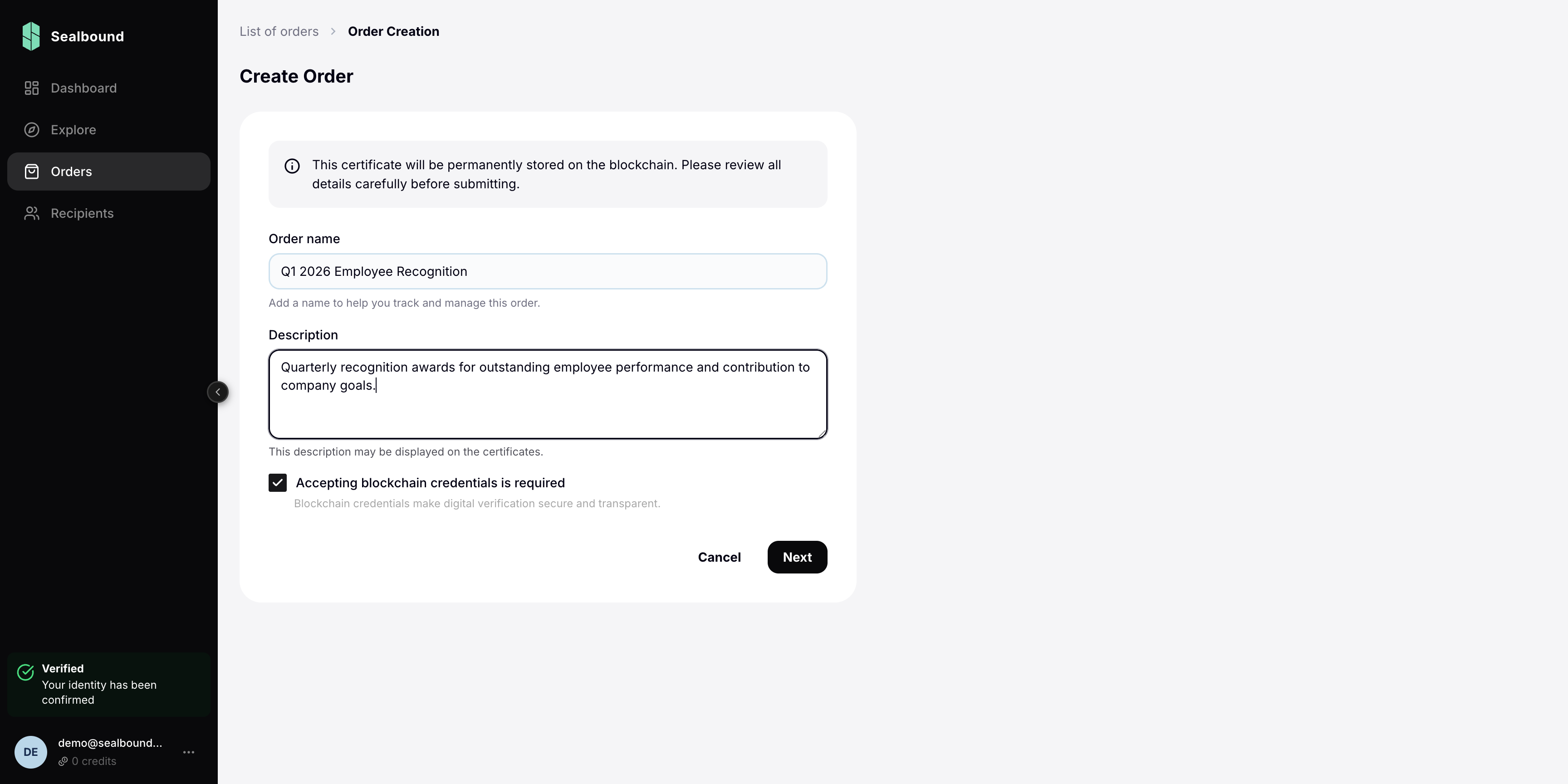This screenshot has width=1568, height=784.
Task: Navigate to Dashboard from the sidebar menu
Action: pos(83,88)
